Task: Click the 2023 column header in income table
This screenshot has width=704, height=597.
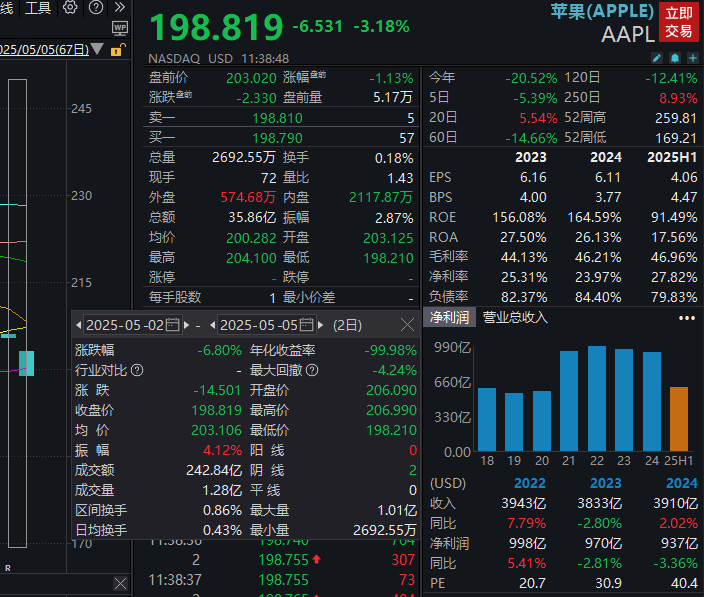Action: (x=606, y=483)
